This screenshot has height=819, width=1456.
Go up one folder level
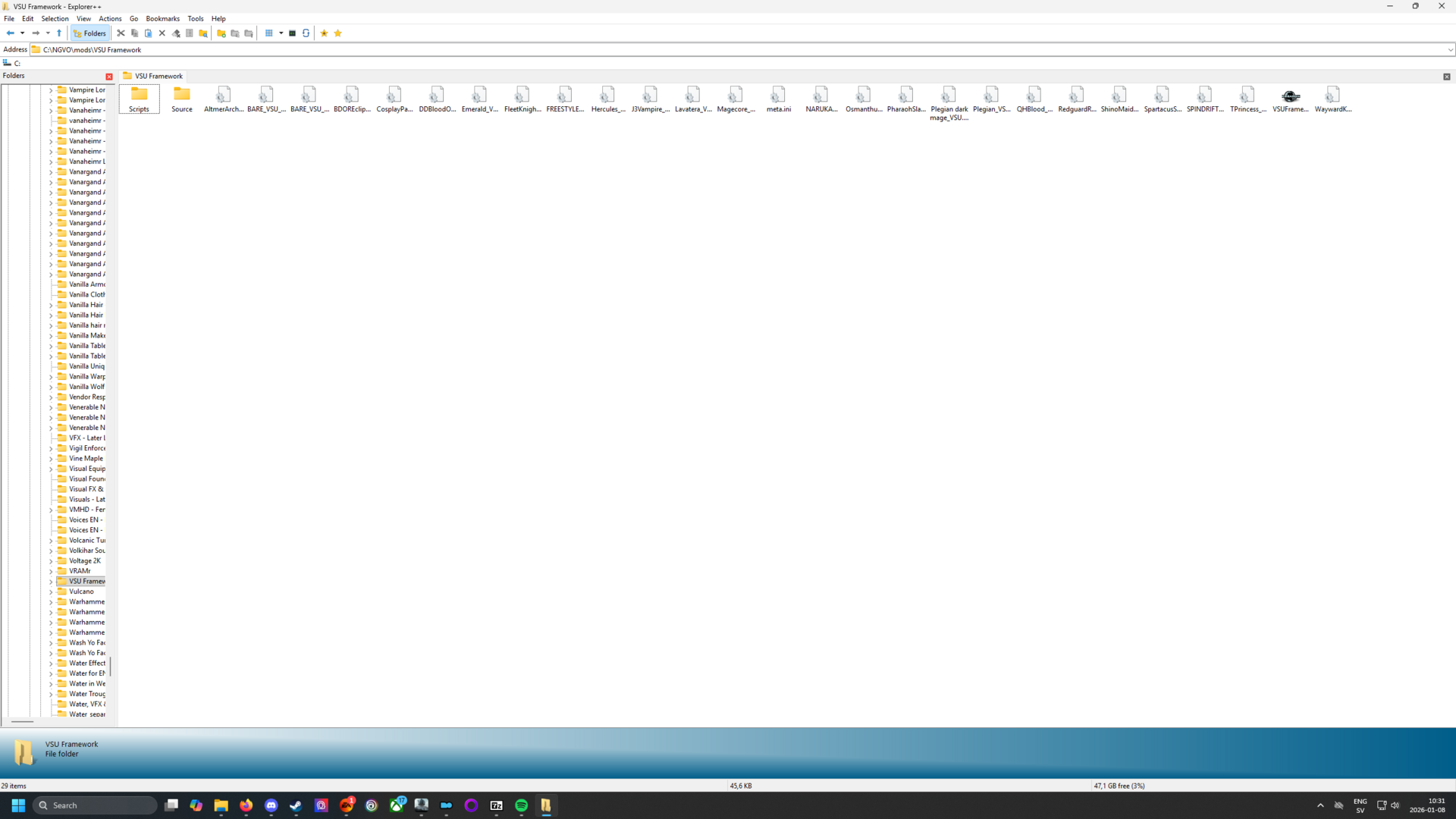(x=59, y=33)
